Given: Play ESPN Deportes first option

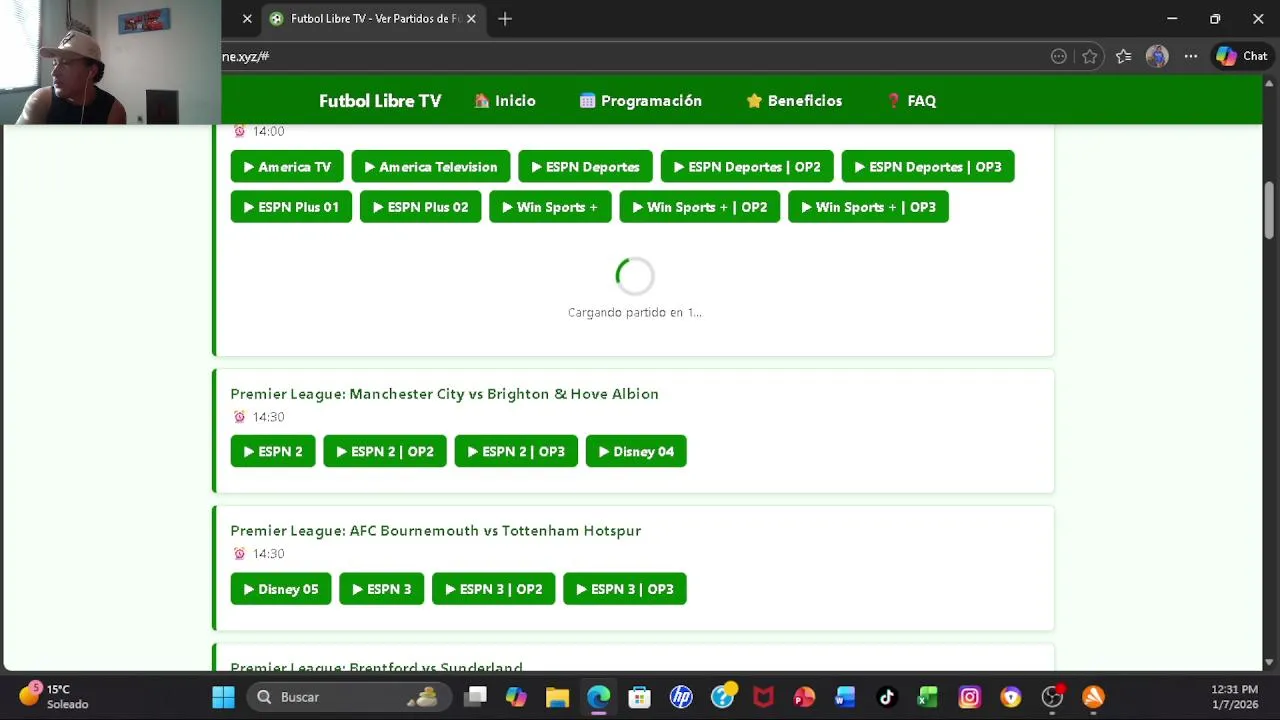Looking at the screenshot, I should [586, 167].
